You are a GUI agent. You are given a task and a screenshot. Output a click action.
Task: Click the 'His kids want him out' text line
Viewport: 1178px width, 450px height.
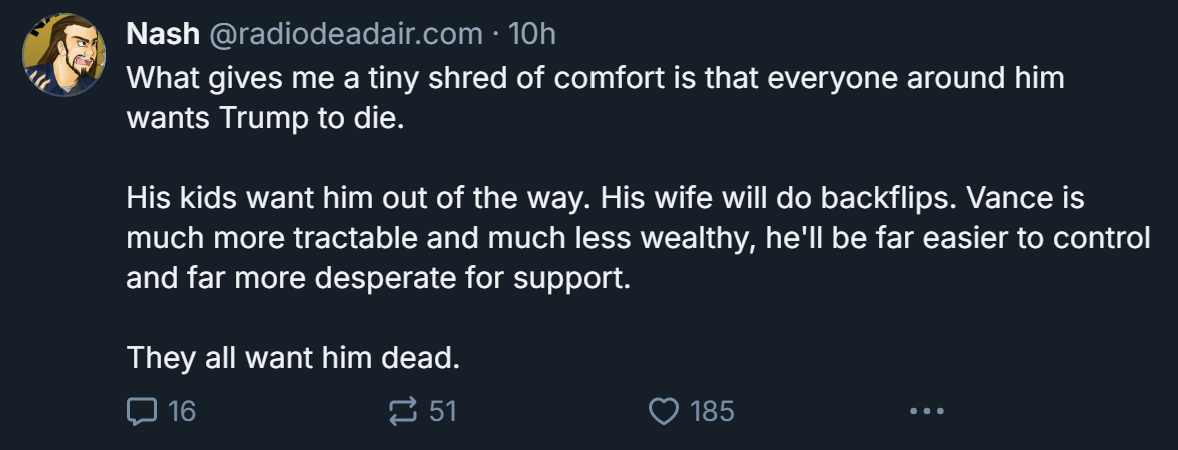click(x=606, y=198)
